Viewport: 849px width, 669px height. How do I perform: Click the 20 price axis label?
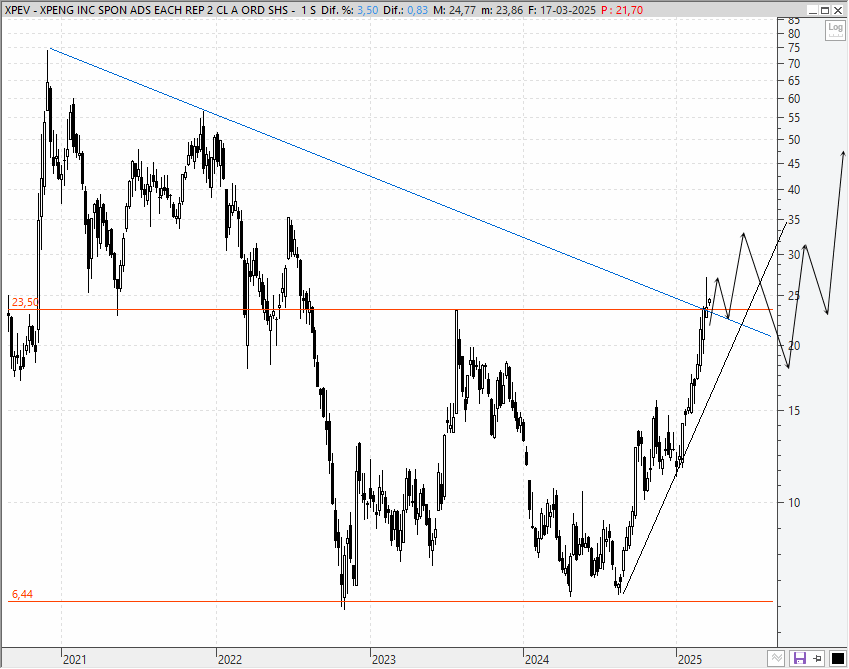click(794, 346)
